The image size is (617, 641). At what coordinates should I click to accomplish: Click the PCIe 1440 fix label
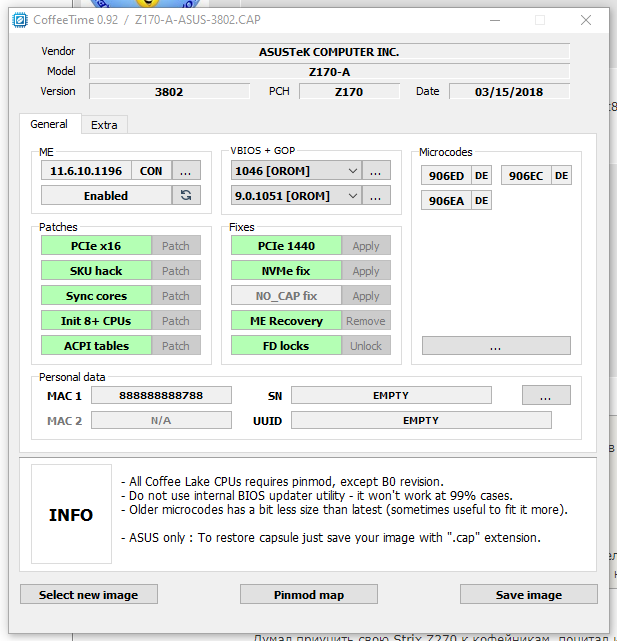286,246
